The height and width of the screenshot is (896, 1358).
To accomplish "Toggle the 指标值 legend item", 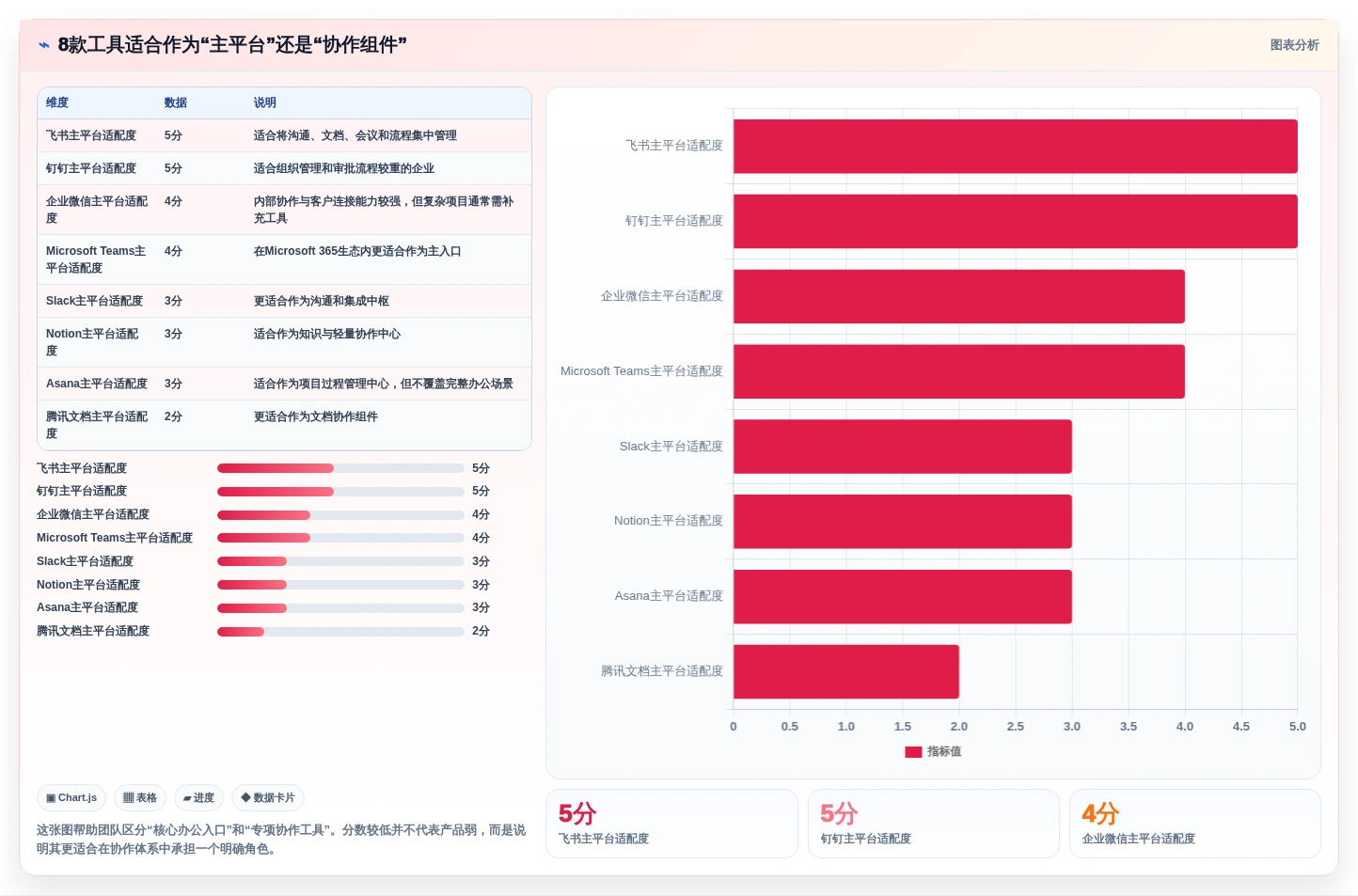I will click(x=933, y=751).
